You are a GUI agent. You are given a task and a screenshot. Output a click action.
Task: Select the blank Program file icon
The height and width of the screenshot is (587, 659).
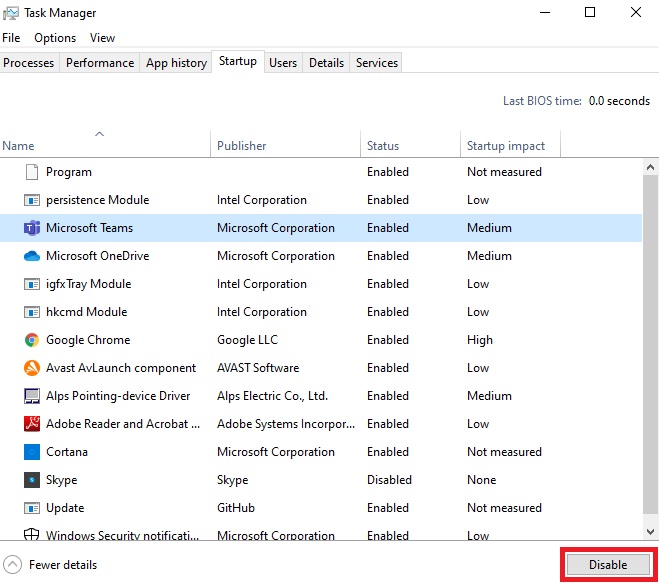(32, 172)
